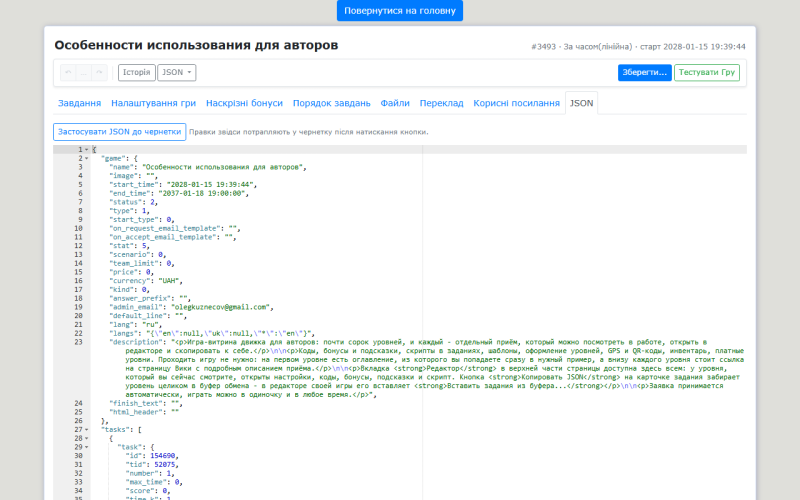Collapse the "game" object fold on line 2
800x500 pixels.
[87, 158]
